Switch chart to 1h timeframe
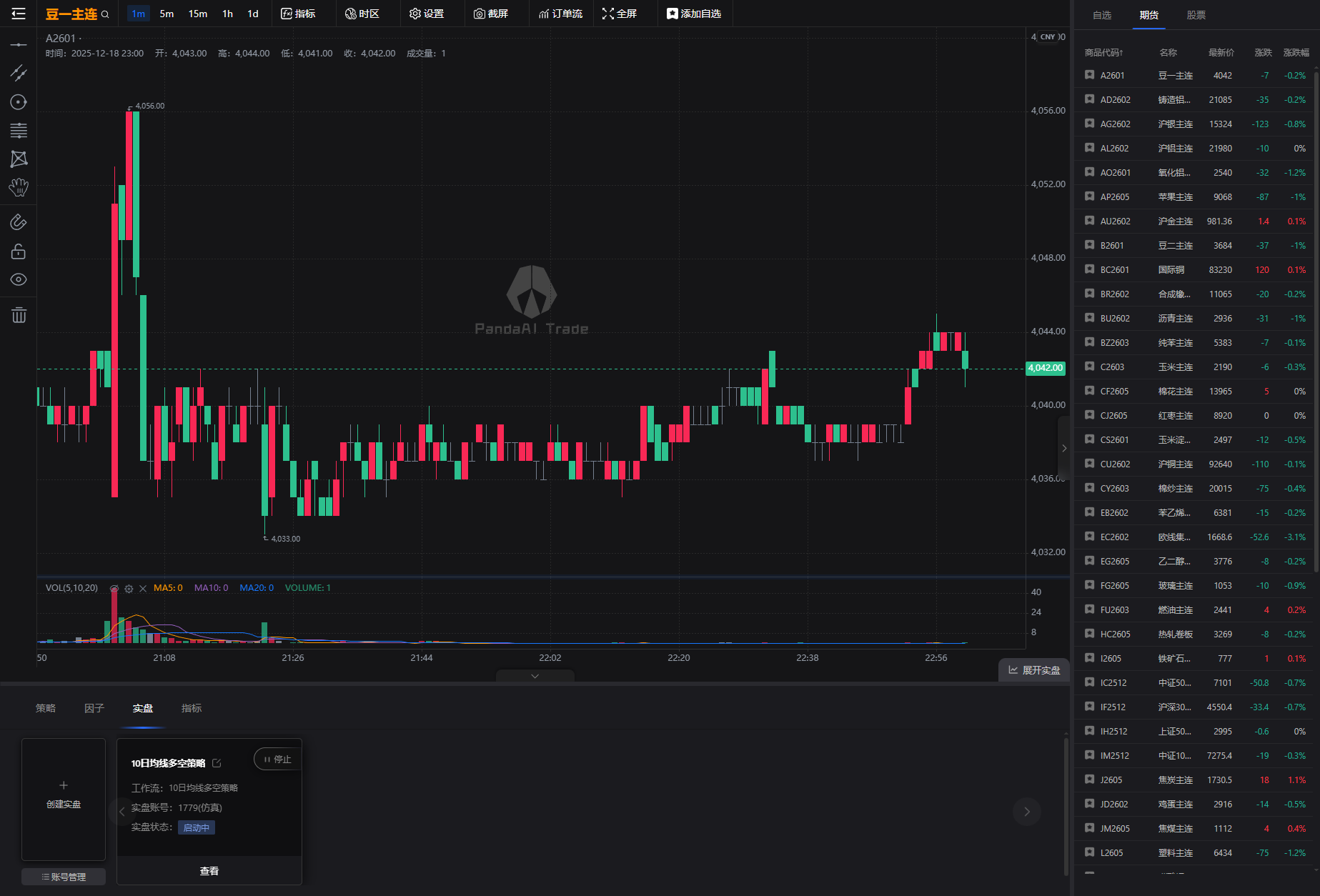 click(x=227, y=14)
